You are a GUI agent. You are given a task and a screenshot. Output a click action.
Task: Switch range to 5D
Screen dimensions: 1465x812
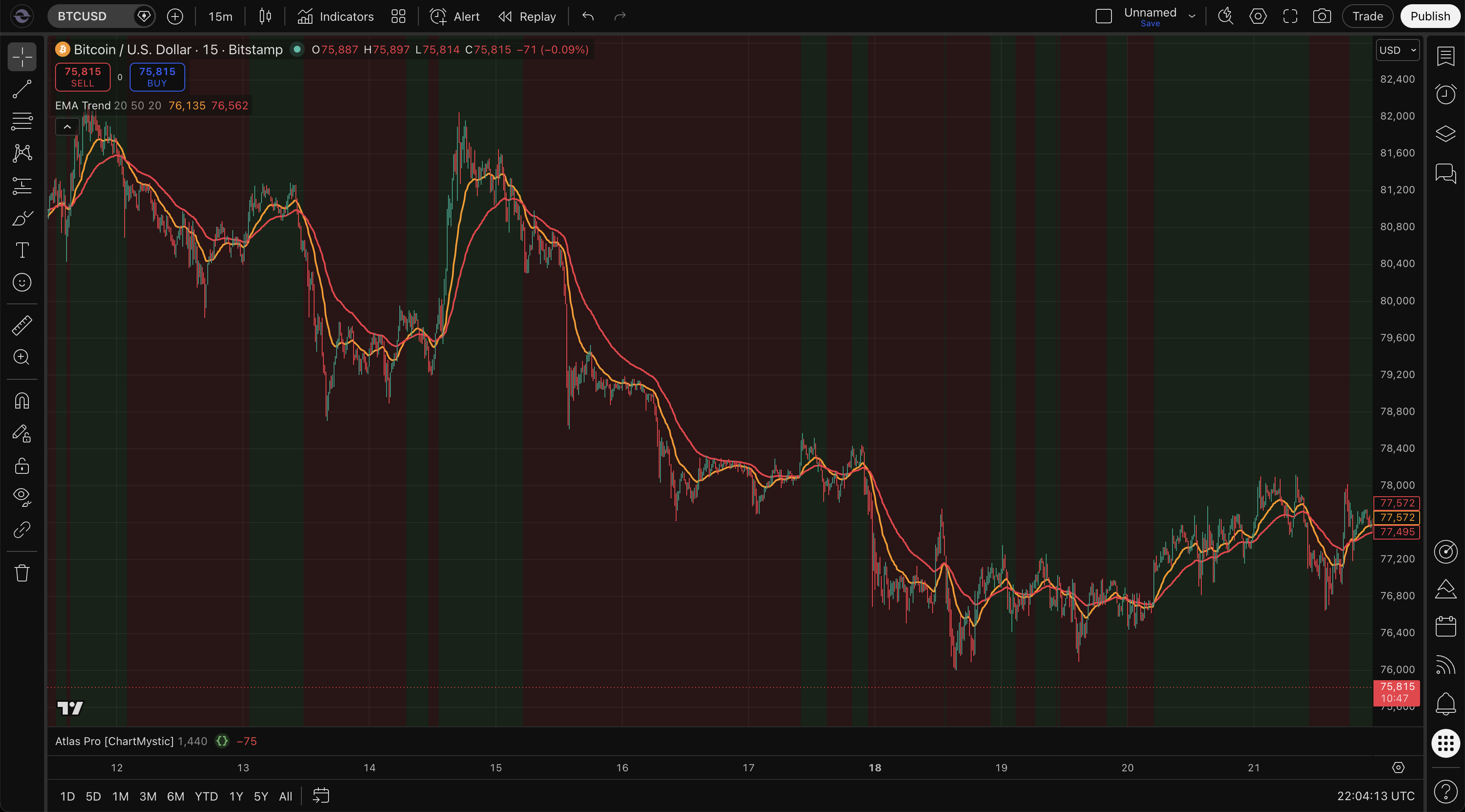pyautogui.click(x=93, y=796)
